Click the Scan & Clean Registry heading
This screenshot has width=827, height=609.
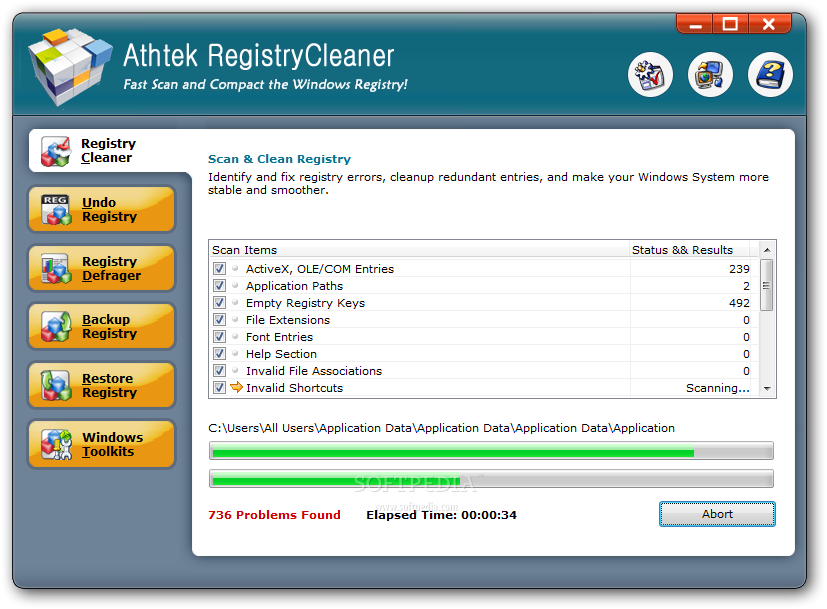[x=279, y=159]
